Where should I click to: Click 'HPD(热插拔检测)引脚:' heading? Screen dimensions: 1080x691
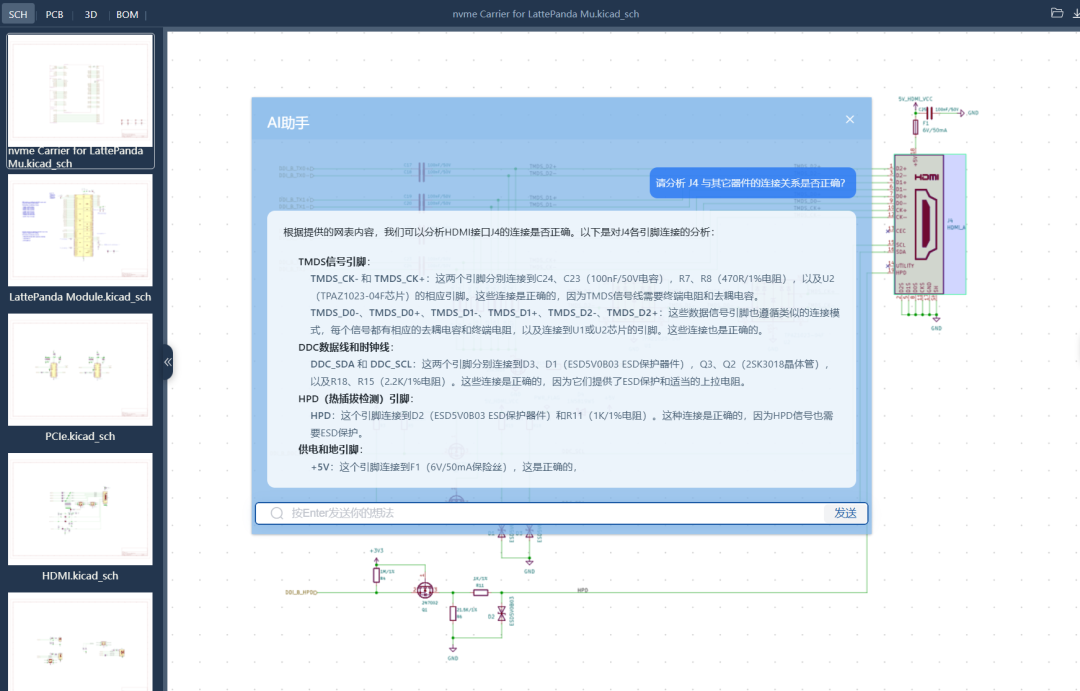pyautogui.click(x=355, y=399)
